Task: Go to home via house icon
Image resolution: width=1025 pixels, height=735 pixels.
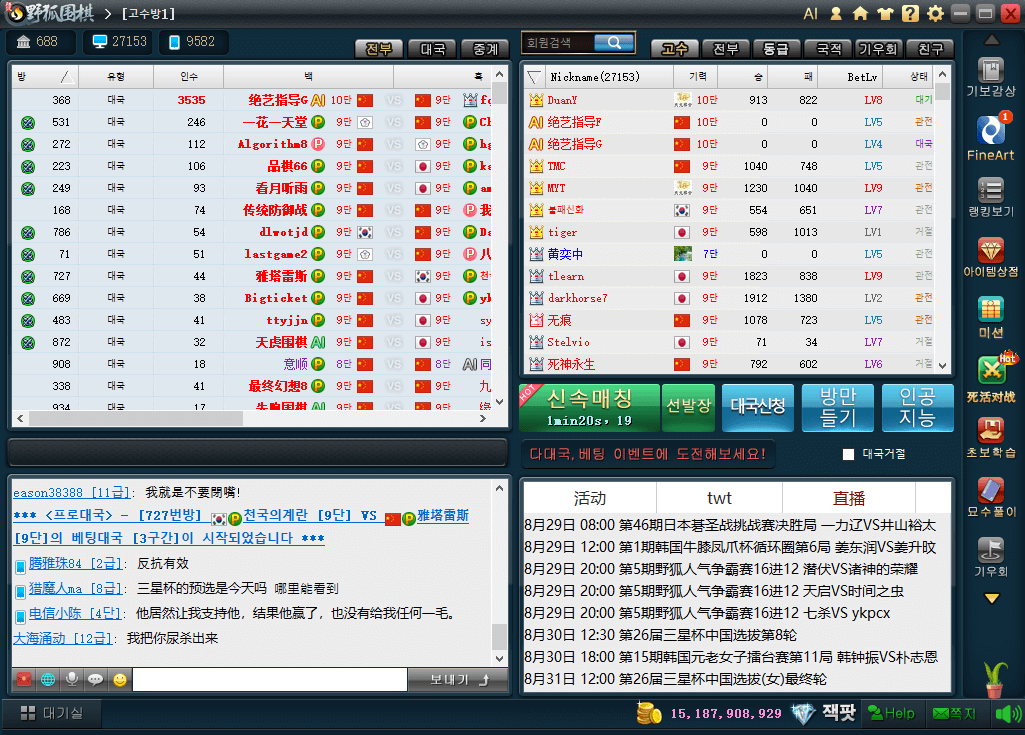Action: click(x=861, y=13)
